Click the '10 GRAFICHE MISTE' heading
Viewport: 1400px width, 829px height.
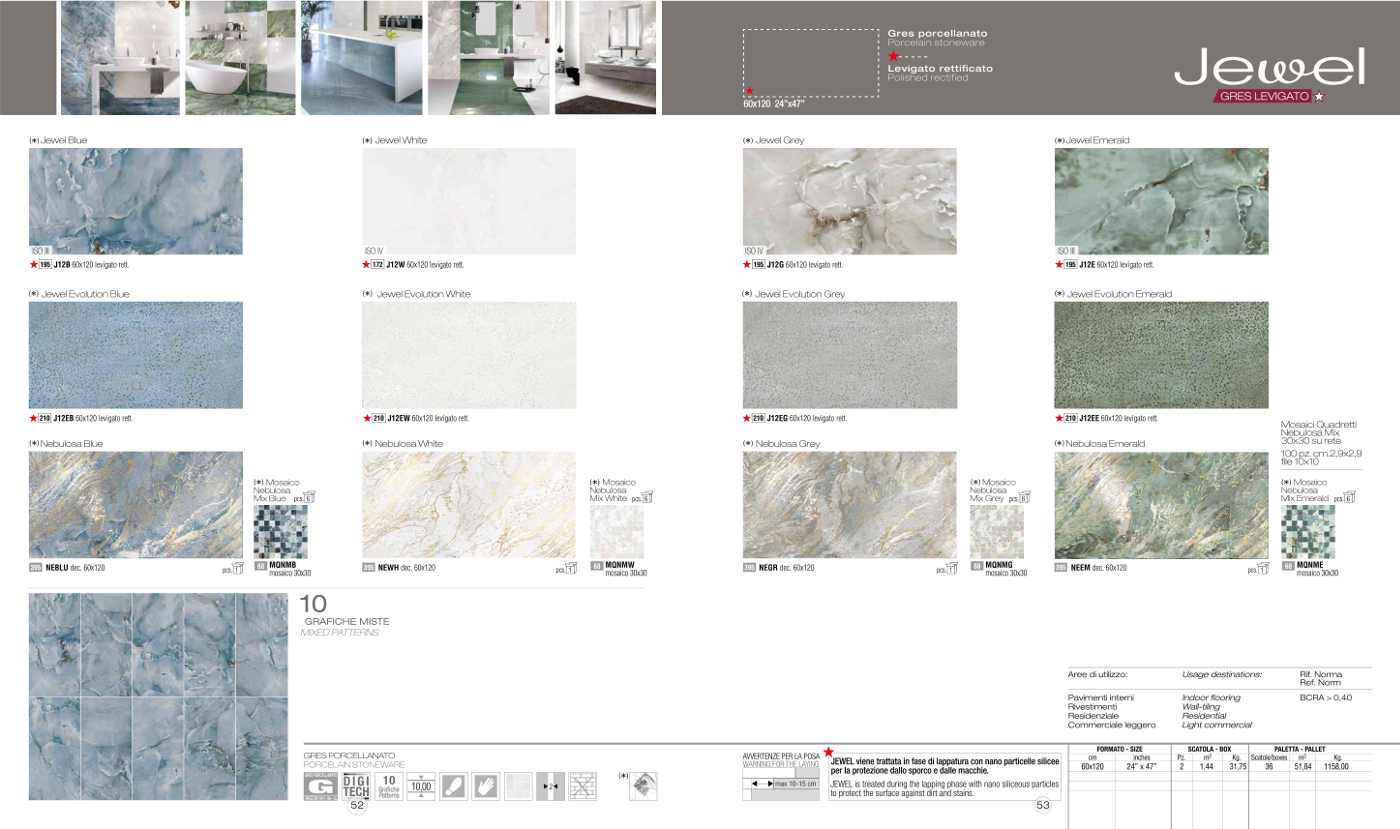pos(345,611)
